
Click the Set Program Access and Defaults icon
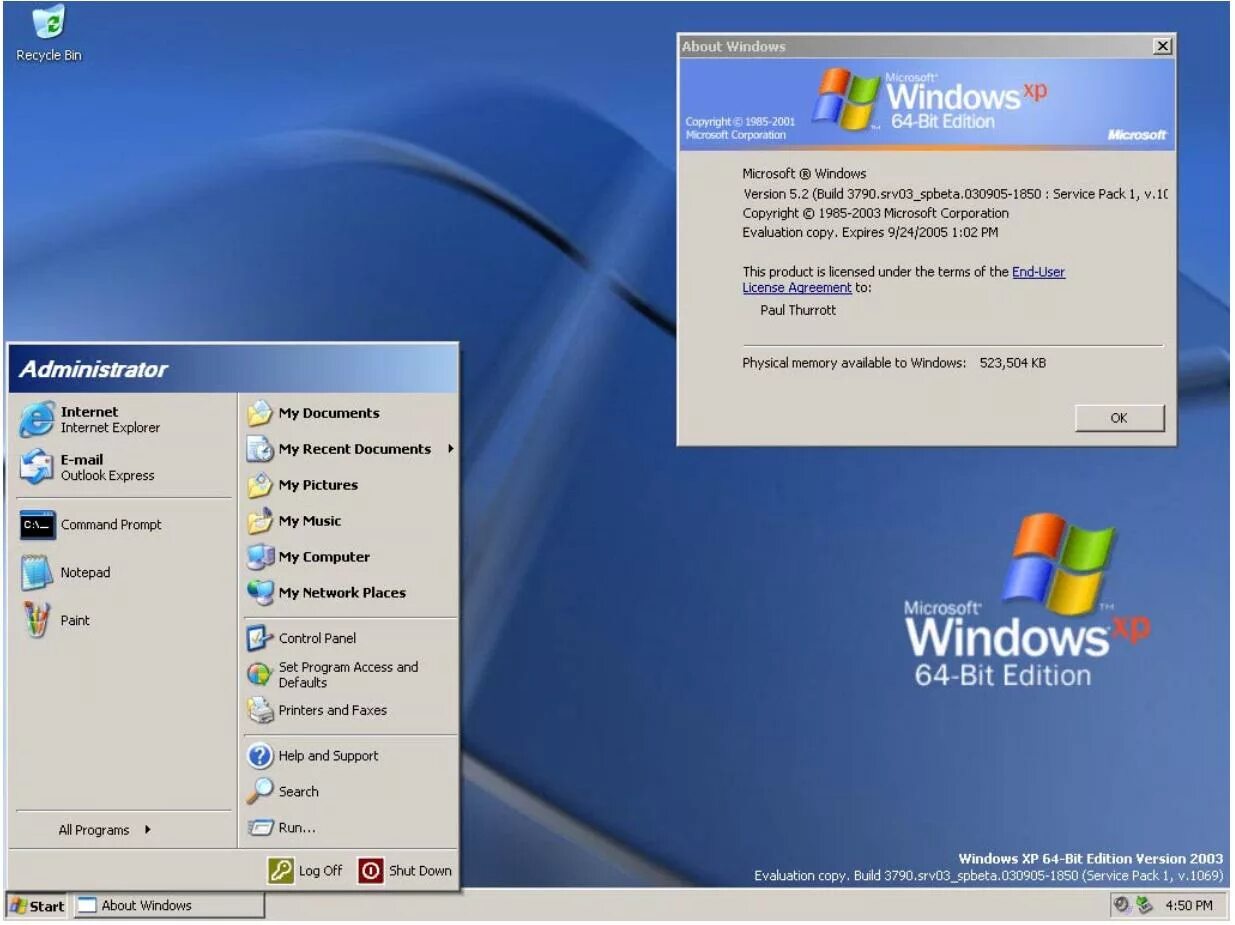coord(260,674)
